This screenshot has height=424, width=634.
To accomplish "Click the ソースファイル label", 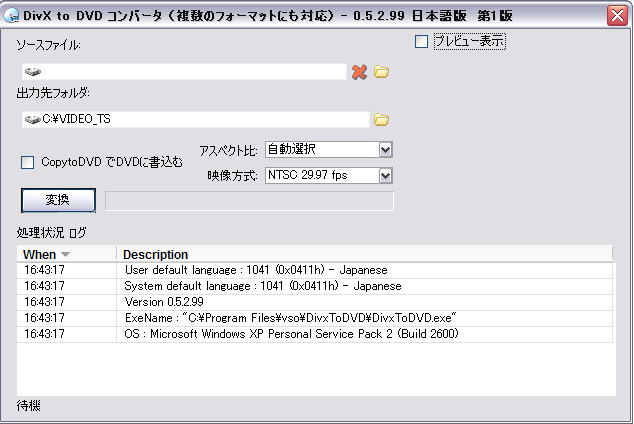I will click(48, 45).
